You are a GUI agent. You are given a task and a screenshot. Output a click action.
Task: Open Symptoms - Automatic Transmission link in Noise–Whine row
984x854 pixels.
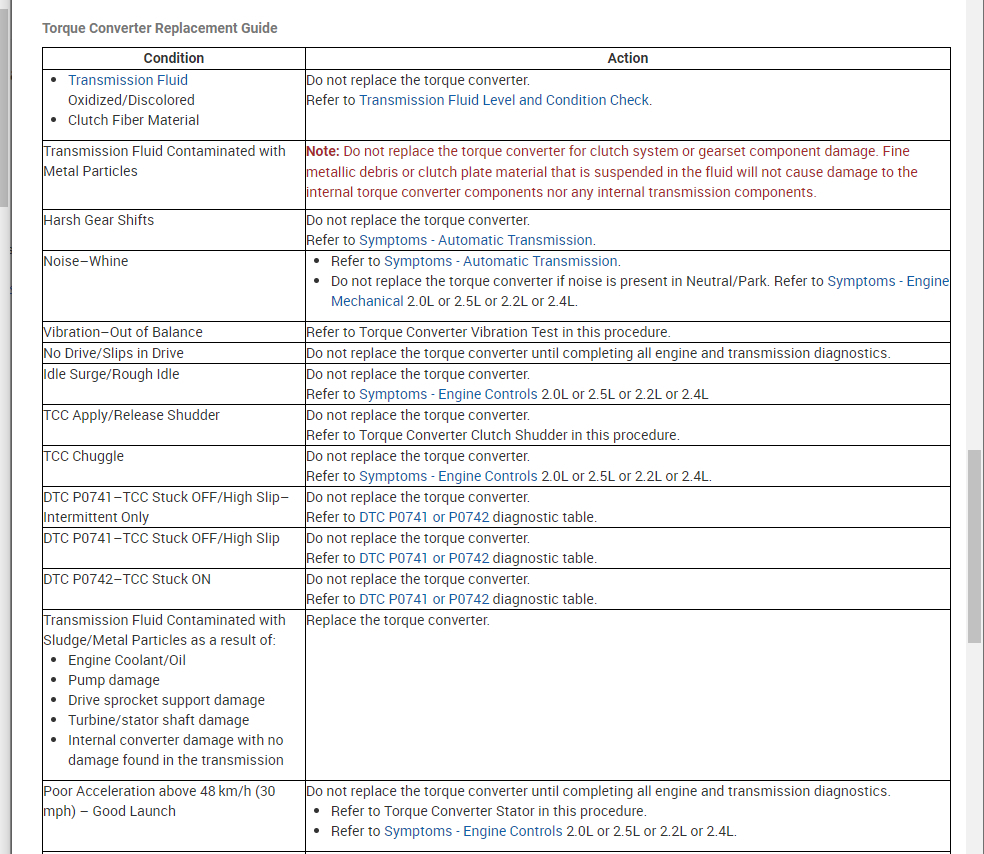(501, 261)
